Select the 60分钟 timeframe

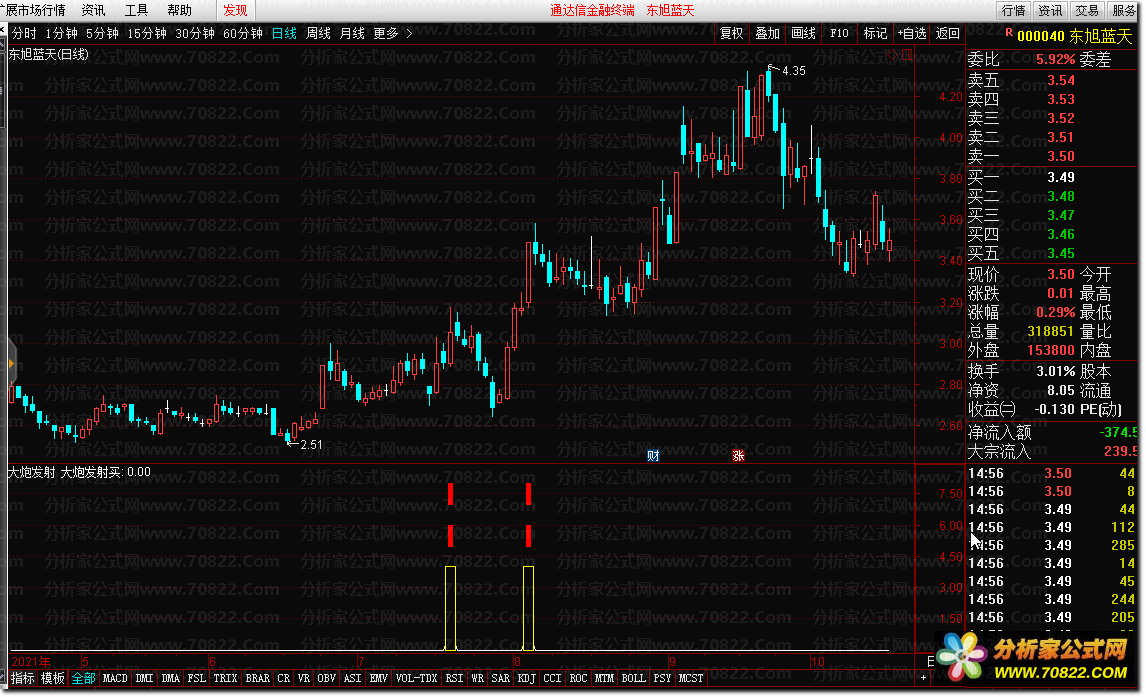pos(243,34)
